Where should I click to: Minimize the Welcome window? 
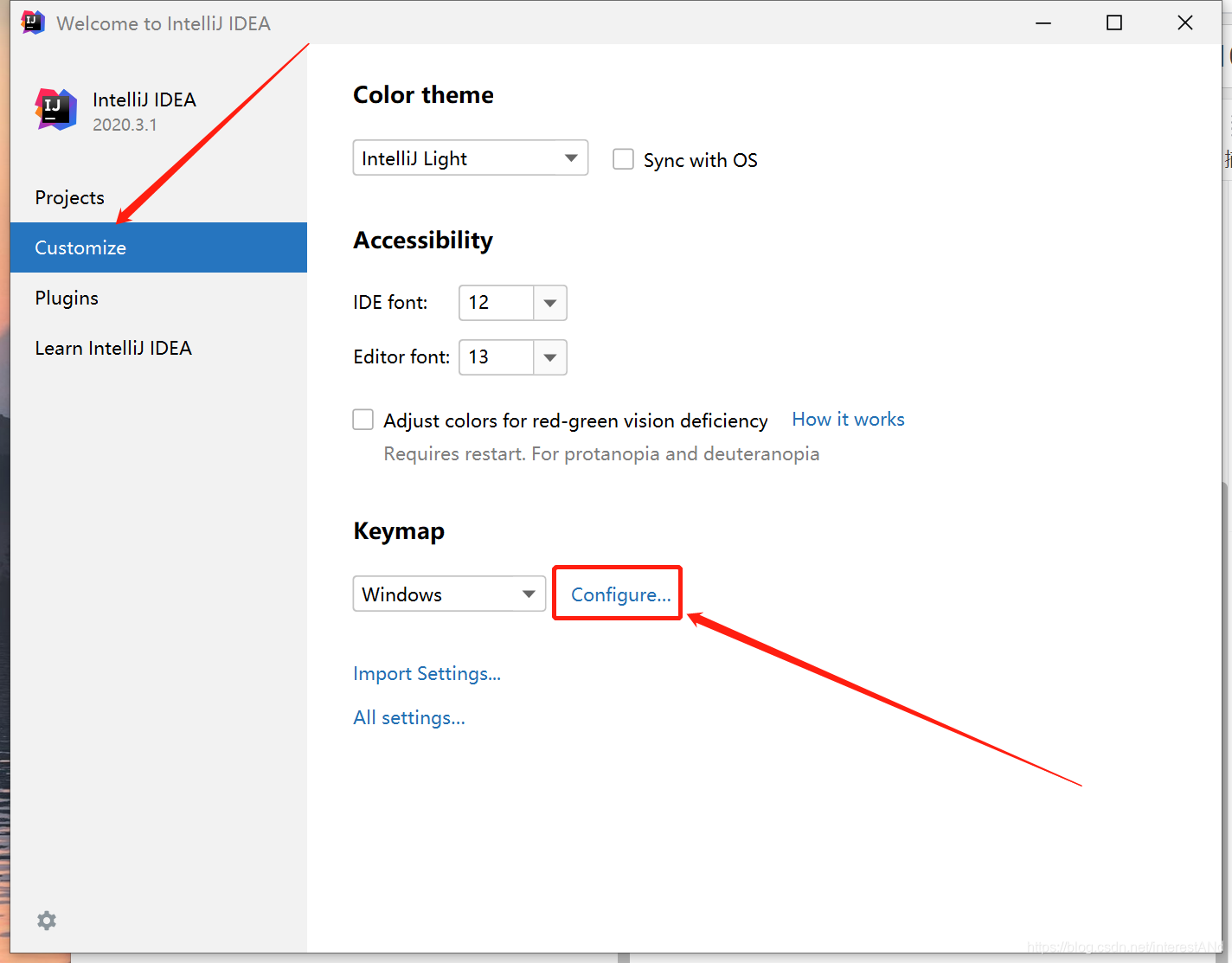pyautogui.click(x=1043, y=22)
